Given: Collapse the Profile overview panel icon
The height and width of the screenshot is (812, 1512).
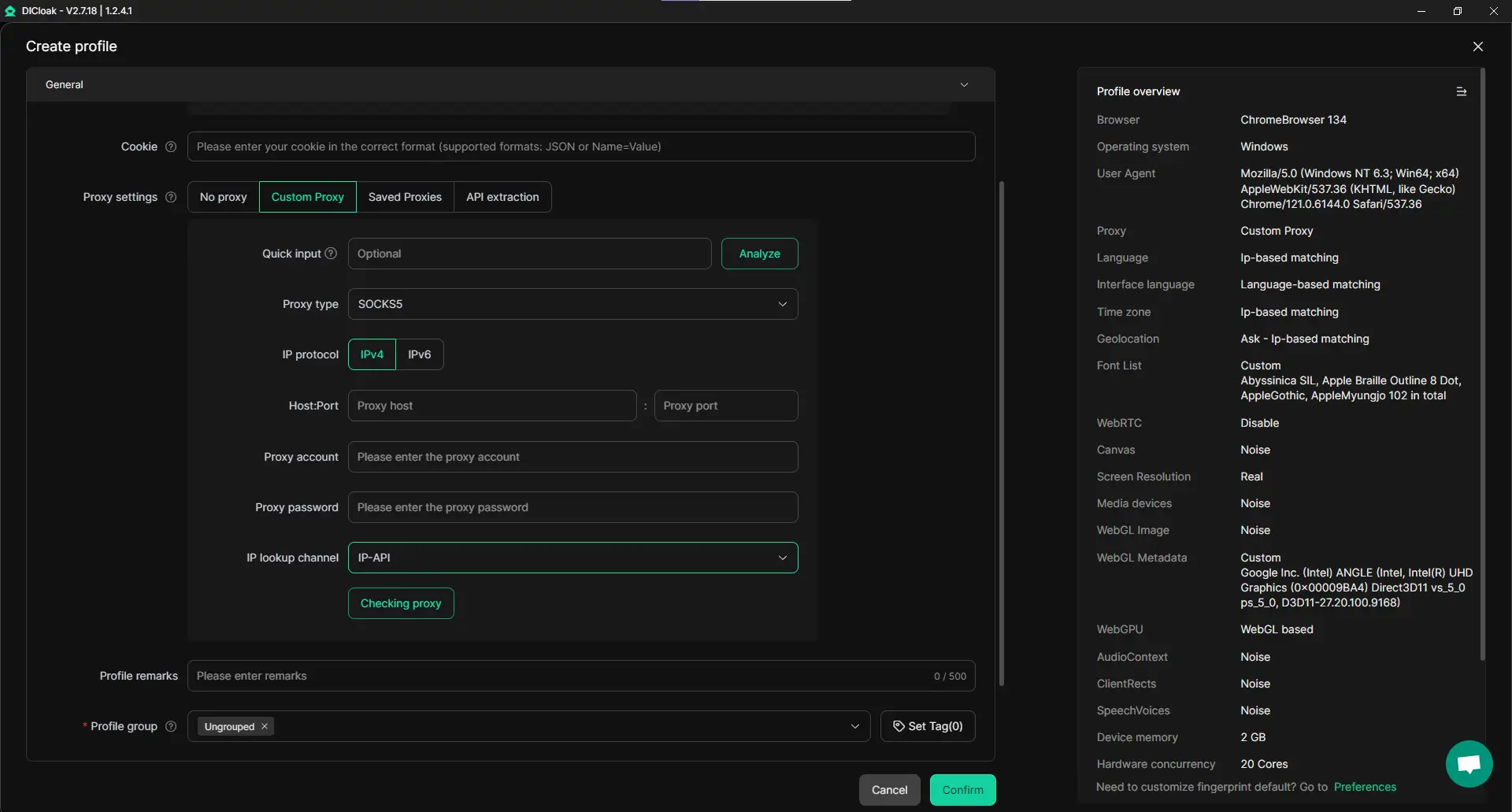Looking at the screenshot, I should point(1461,91).
